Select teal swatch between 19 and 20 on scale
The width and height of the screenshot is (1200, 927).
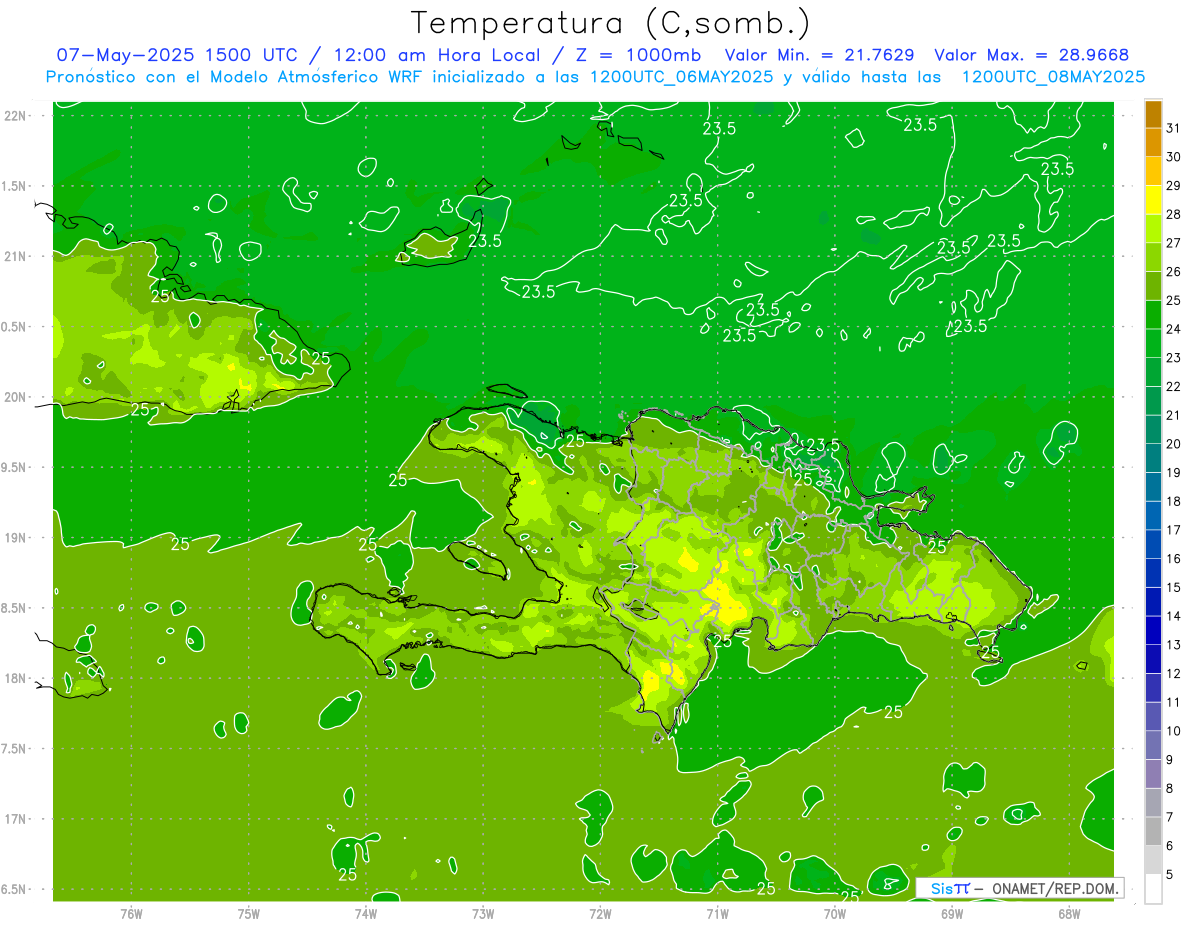pos(1153,458)
